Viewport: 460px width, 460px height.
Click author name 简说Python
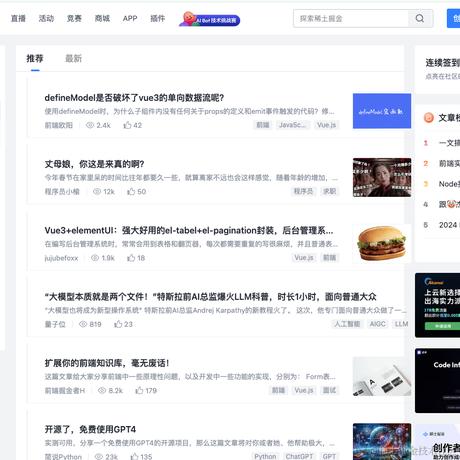63,456
